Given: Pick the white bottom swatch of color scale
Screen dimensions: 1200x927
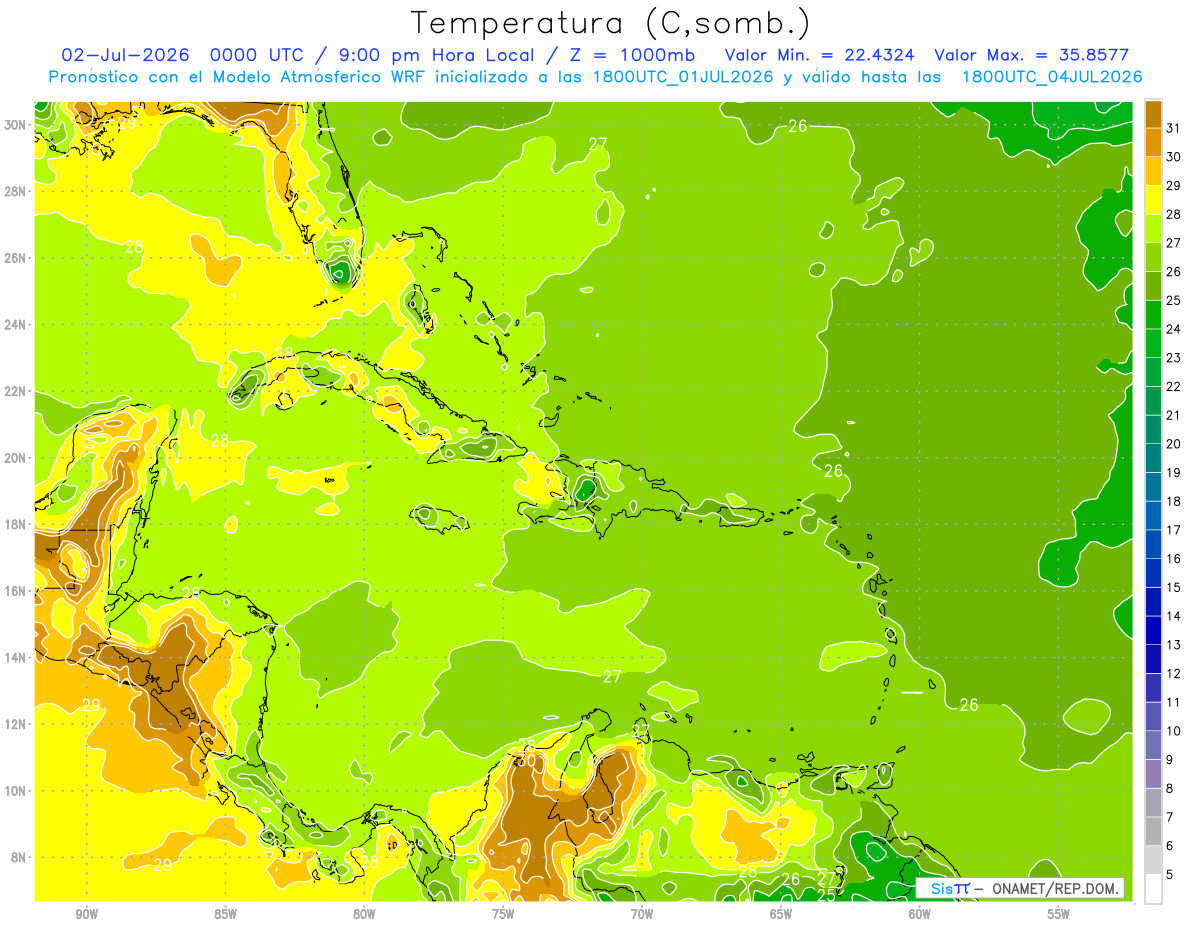Looking at the screenshot, I should click(1153, 889).
